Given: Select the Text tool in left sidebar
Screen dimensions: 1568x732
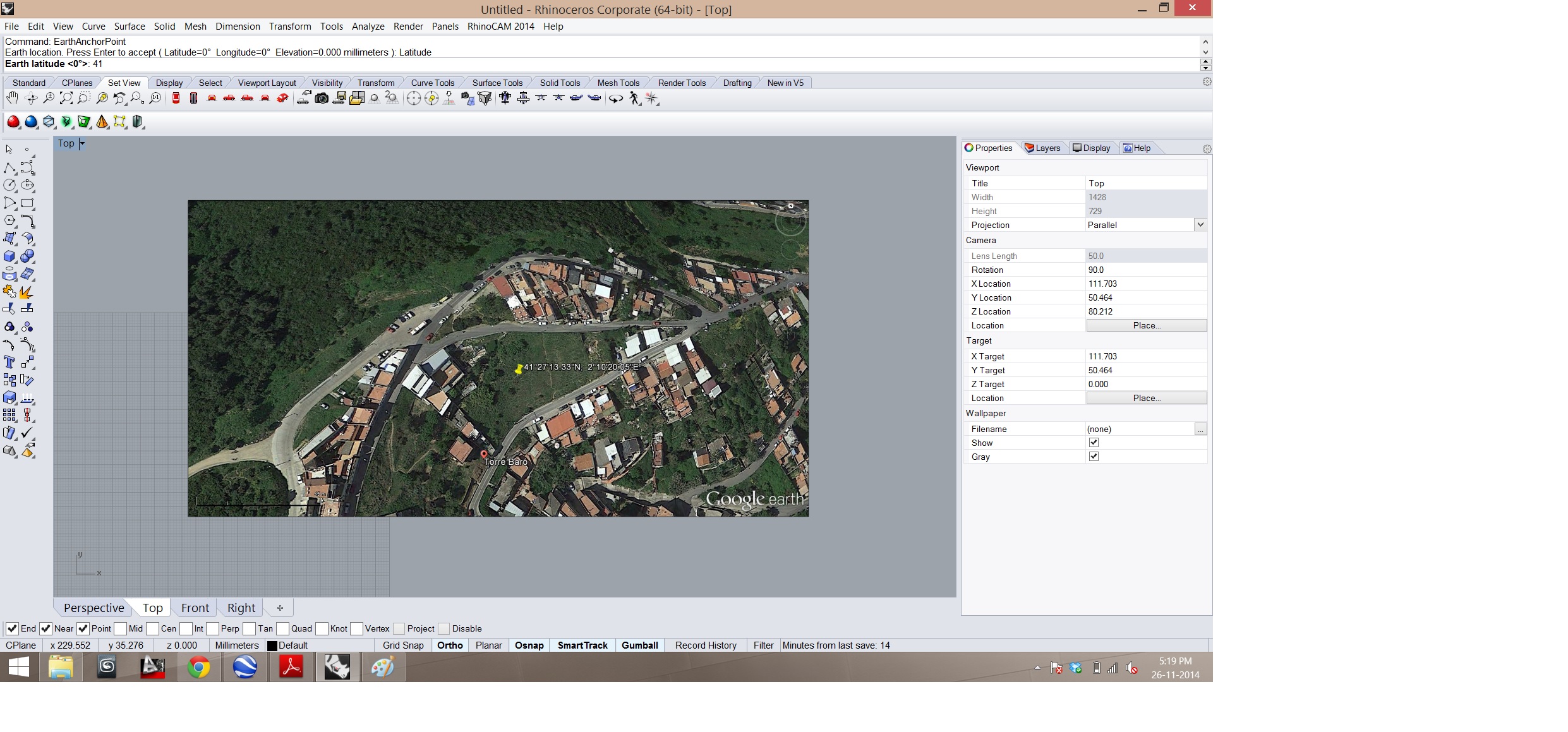Looking at the screenshot, I should coord(9,362).
